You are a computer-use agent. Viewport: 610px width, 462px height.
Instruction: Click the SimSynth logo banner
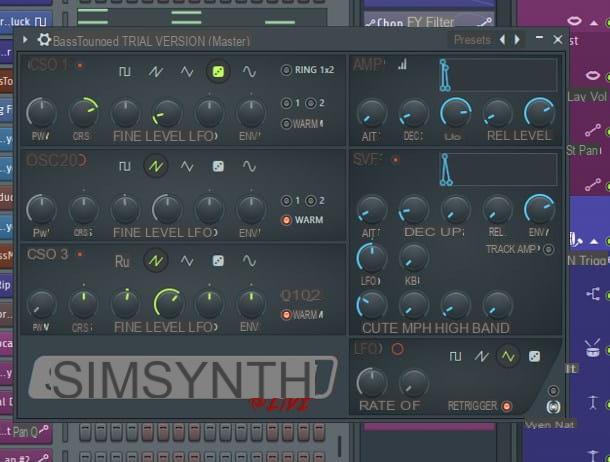[183, 380]
